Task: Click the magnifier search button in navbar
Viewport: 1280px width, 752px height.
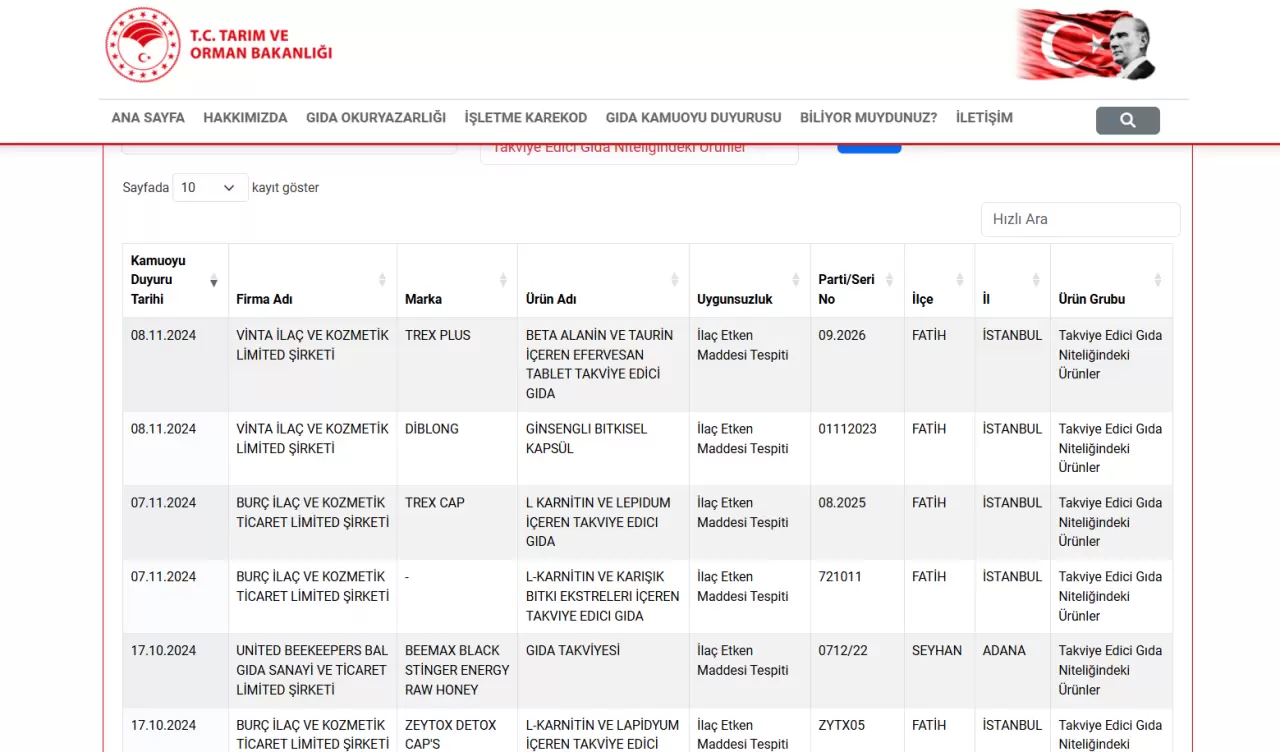Action: point(1127,120)
